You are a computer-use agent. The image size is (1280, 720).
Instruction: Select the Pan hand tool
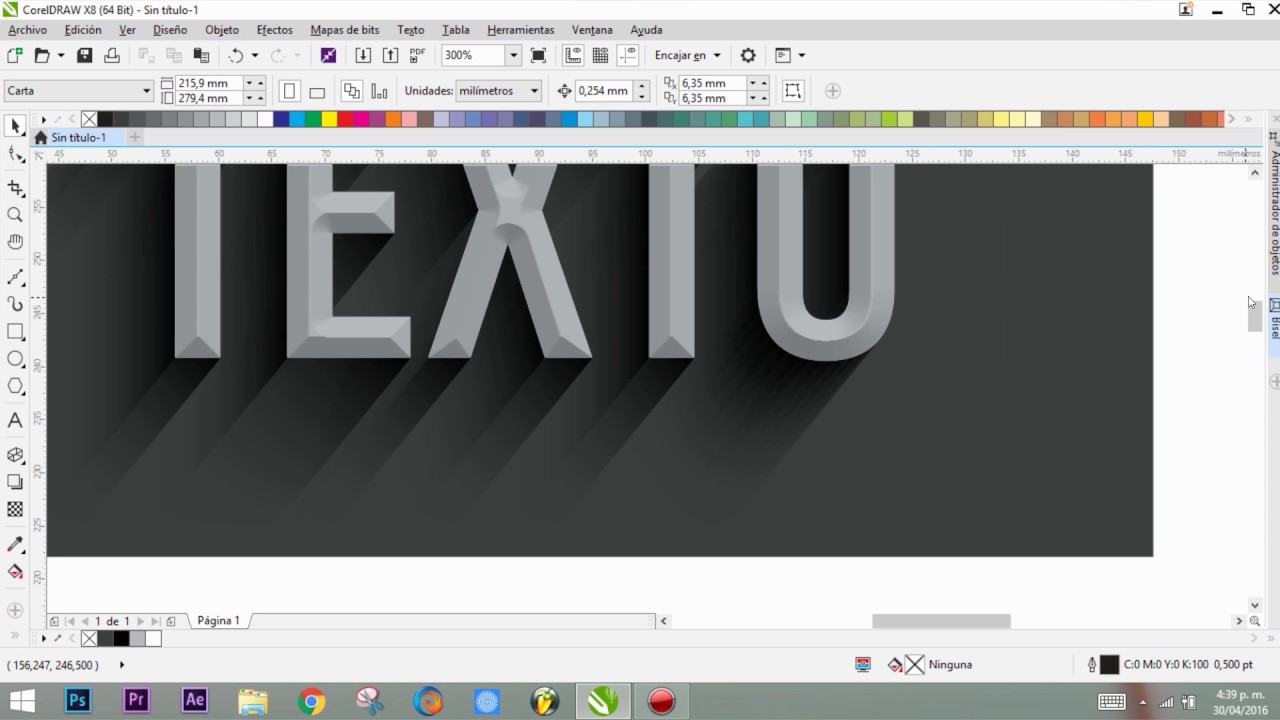15,242
